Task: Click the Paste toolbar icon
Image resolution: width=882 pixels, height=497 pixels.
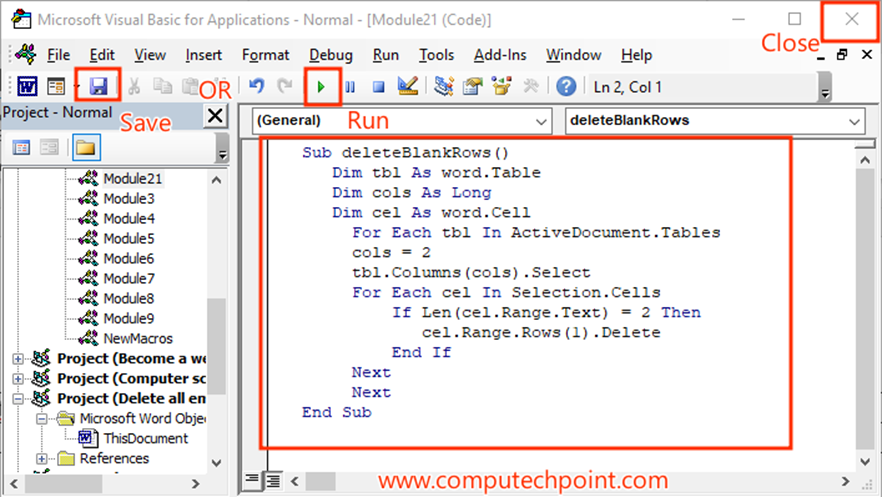Action: click(x=191, y=87)
